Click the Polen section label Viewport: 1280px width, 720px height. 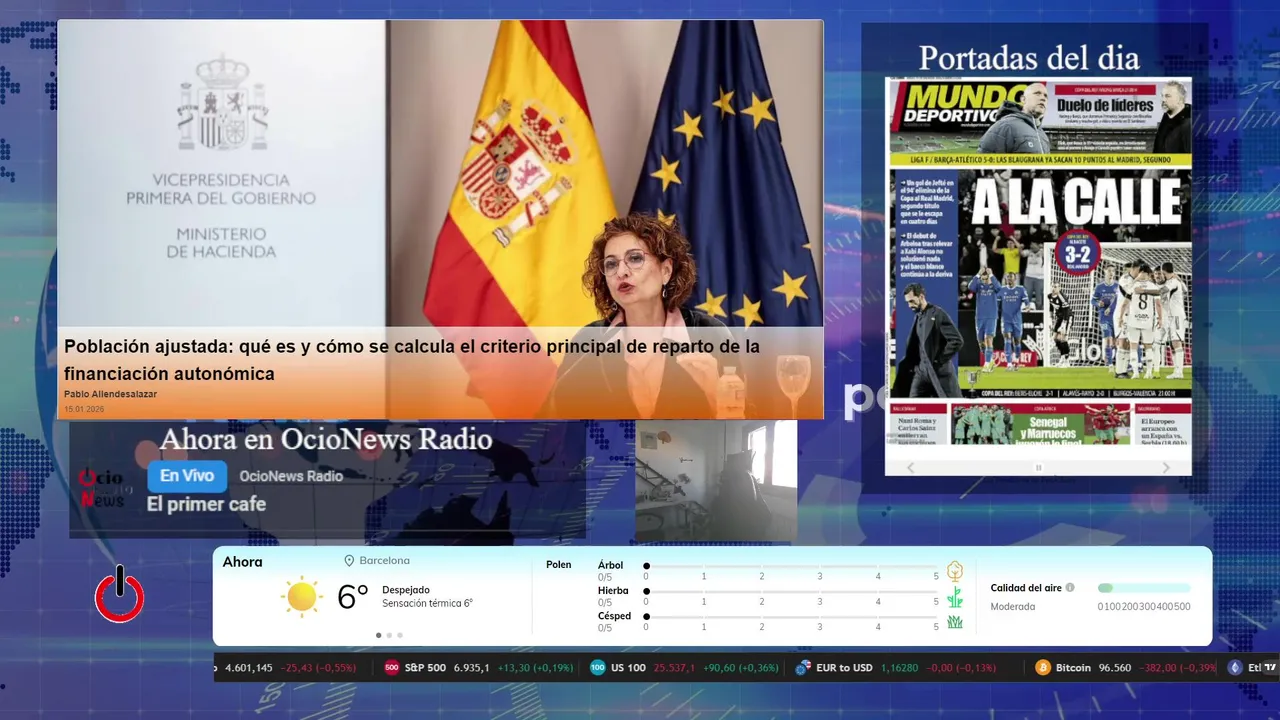[x=559, y=565]
